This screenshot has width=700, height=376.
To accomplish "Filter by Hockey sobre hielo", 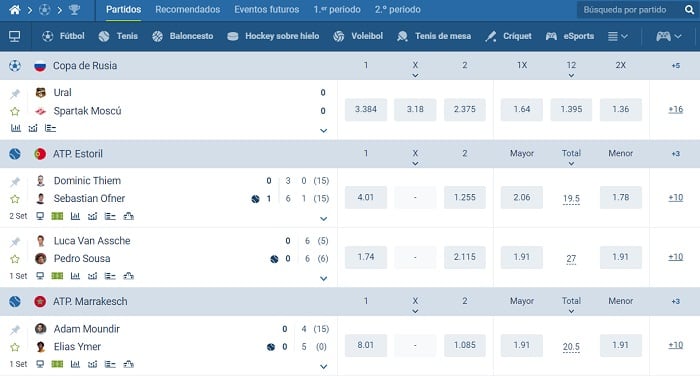I will 273,36.
